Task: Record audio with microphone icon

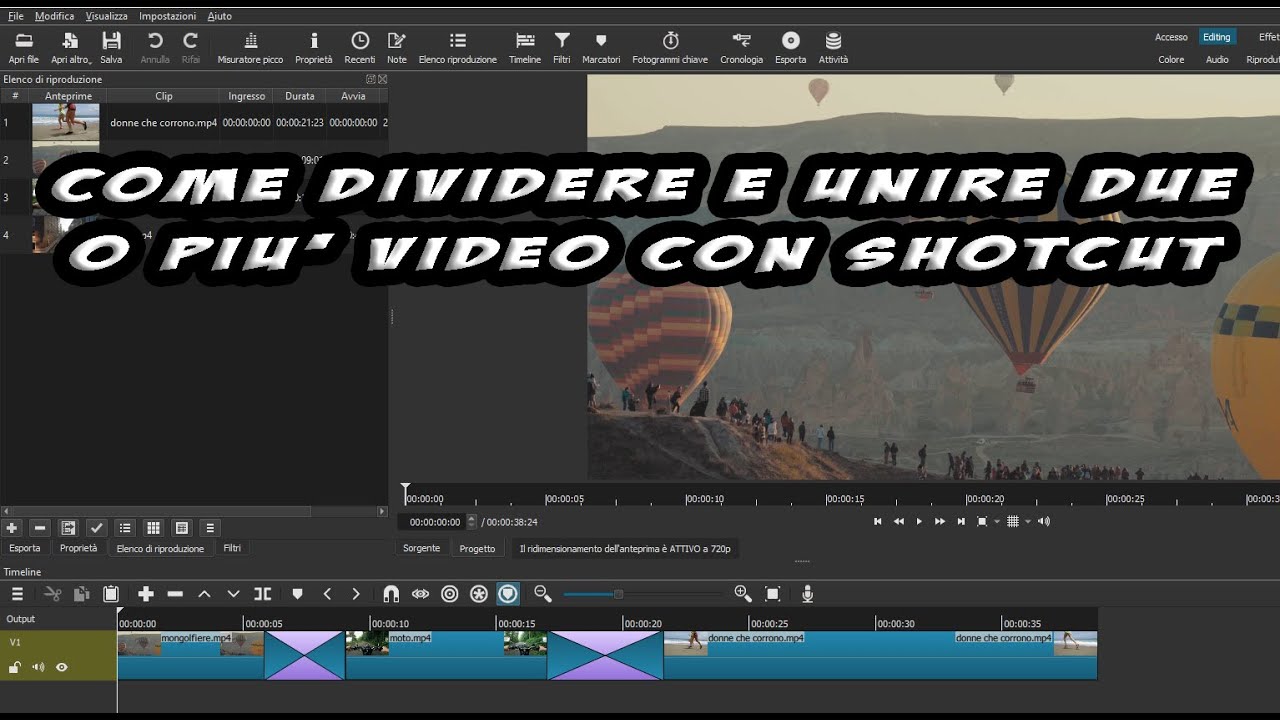Action: (807, 594)
